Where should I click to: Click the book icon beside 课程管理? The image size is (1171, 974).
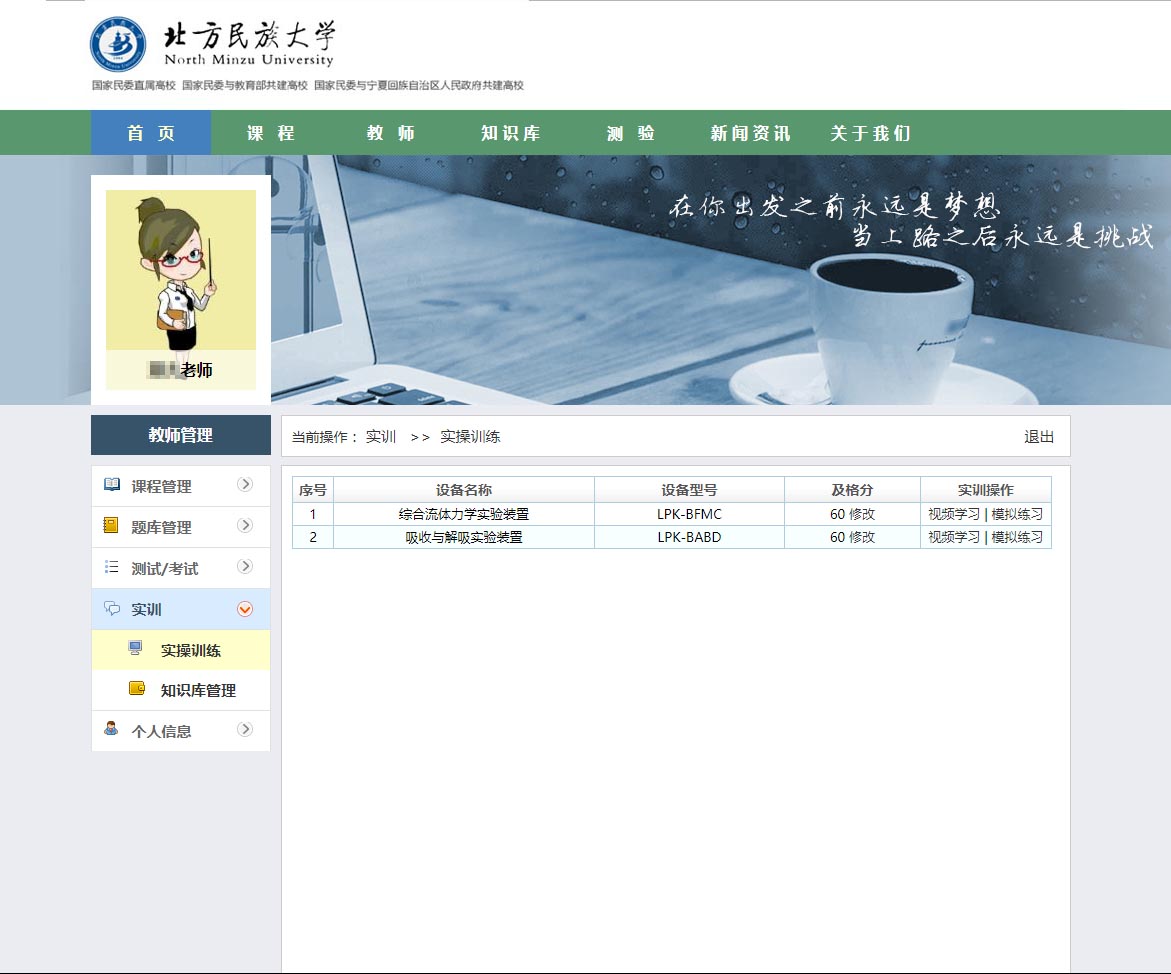click(112, 485)
